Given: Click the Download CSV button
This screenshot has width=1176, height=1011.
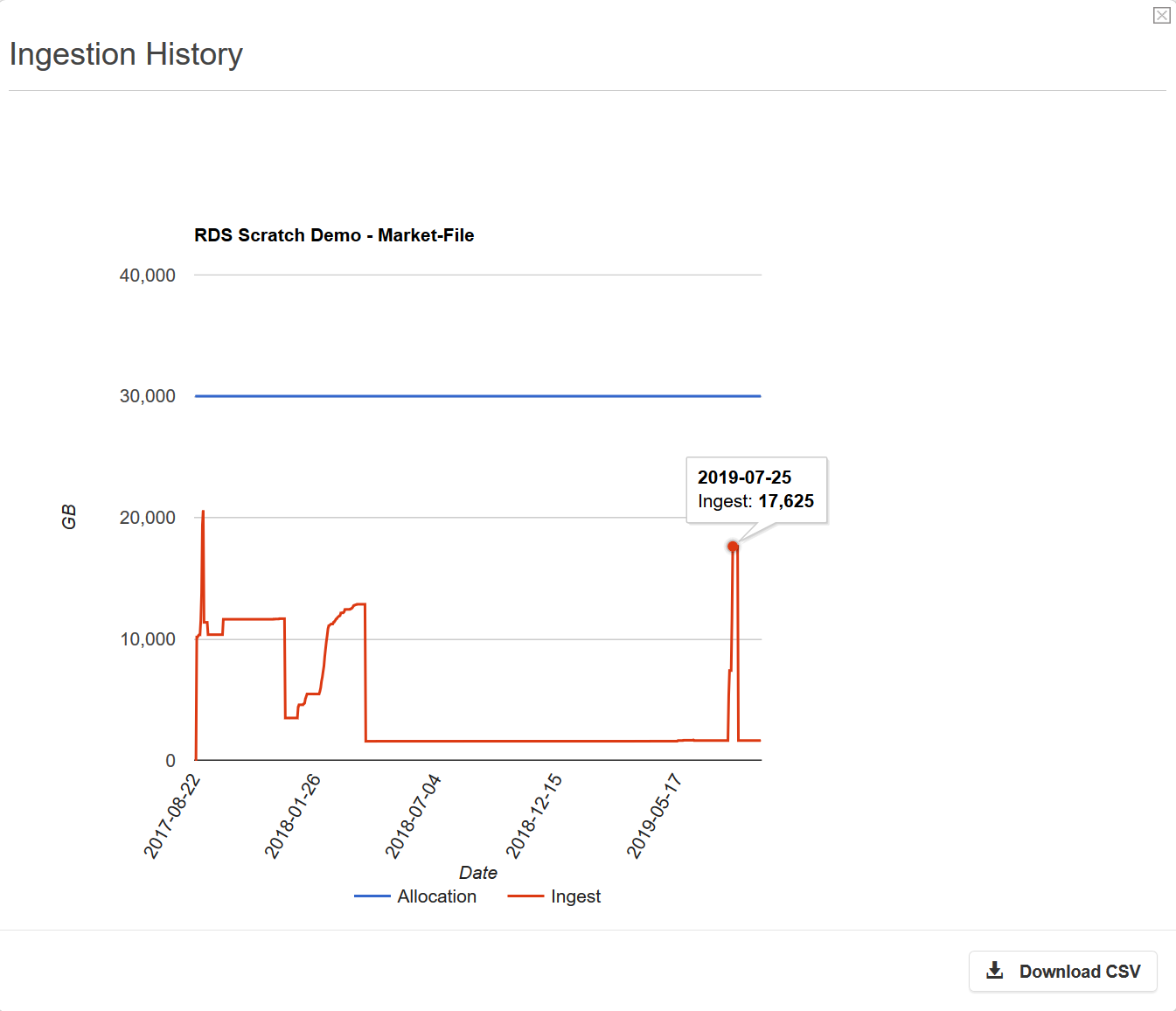Looking at the screenshot, I should [1062, 972].
